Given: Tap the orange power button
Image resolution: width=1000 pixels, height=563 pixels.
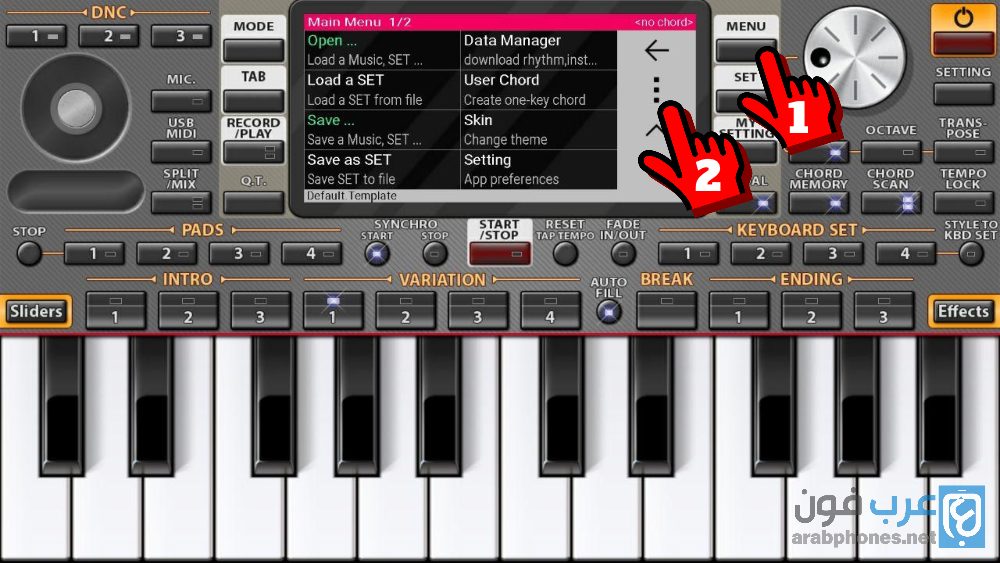Looking at the screenshot, I should pos(962,30).
